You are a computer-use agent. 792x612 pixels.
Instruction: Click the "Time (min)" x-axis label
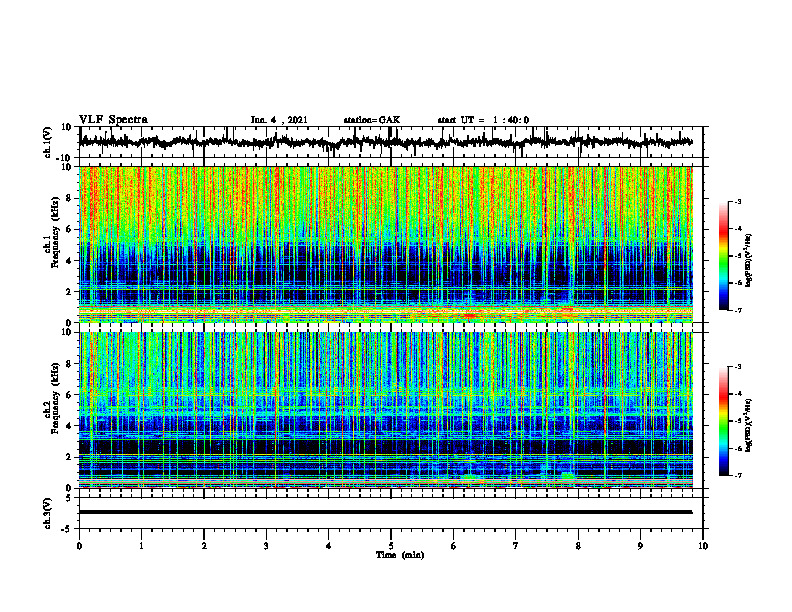[x=400, y=555]
